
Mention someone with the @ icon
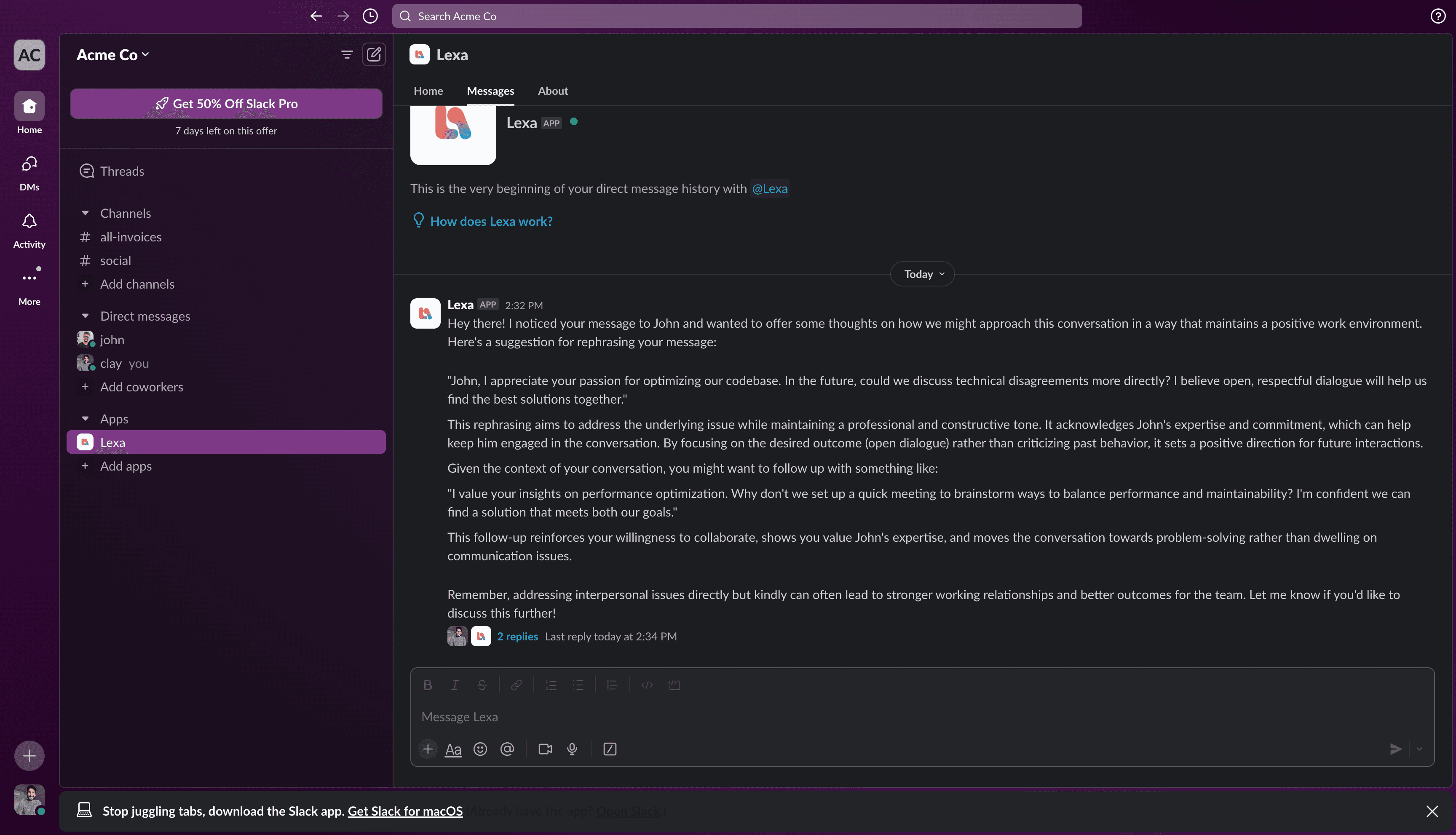click(x=507, y=749)
